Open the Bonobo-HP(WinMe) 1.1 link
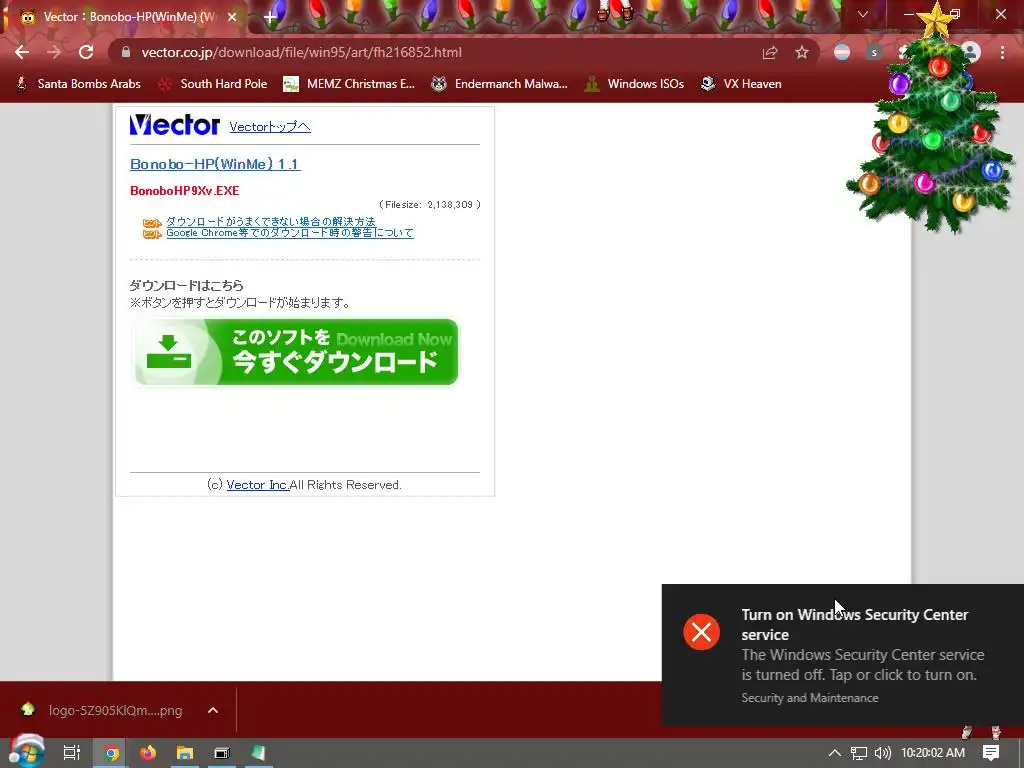This screenshot has width=1024, height=768. [215, 164]
